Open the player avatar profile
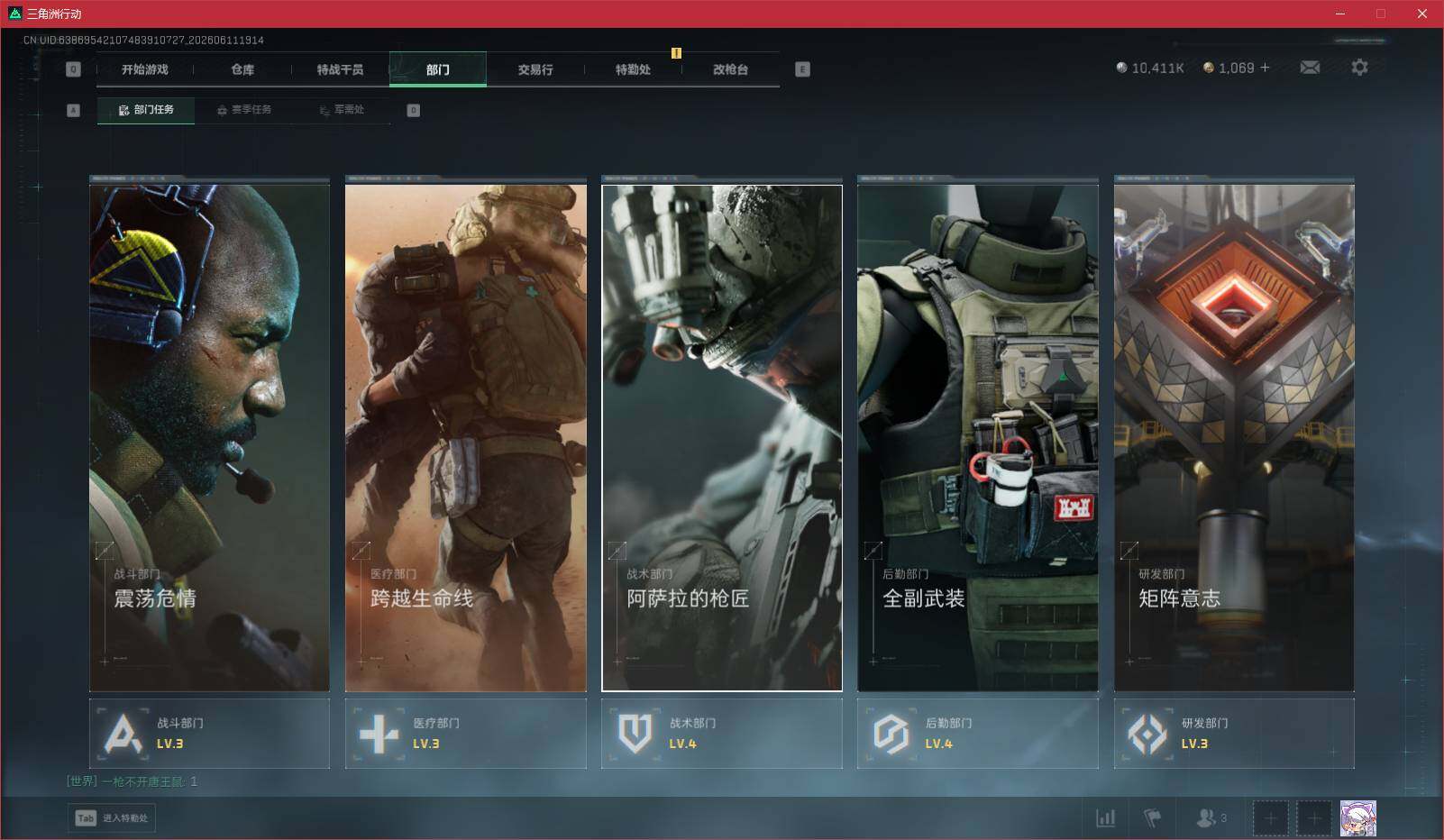 pos(1358,818)
